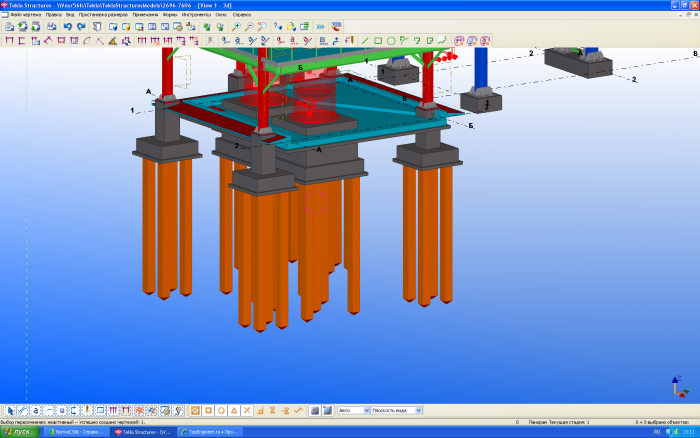Click the Redo arrow icon
The image size is (700, 438).
(81, 27)
